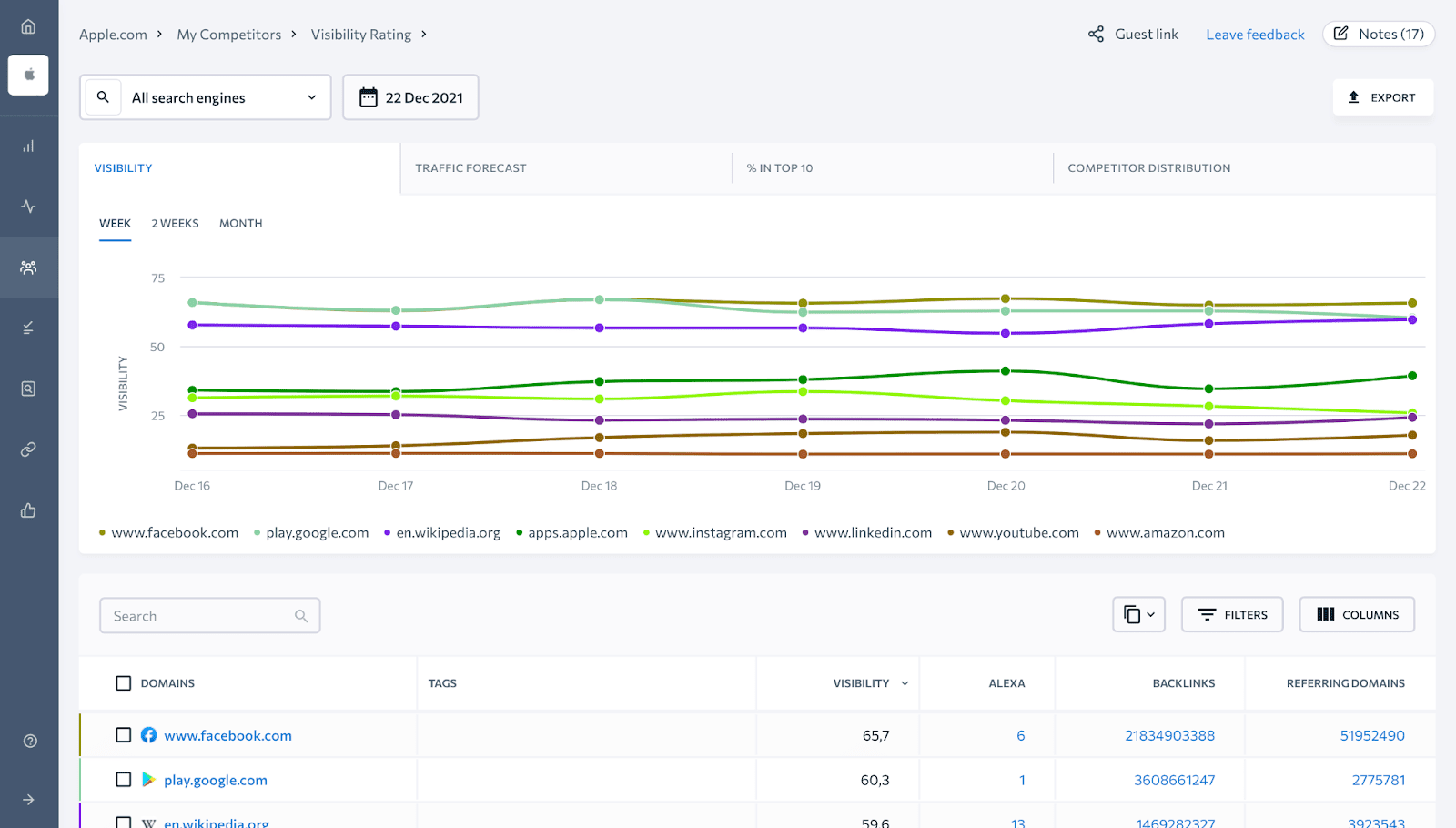The width and height of the screenshot is (1456, 828).
Task: Click the calendar icon in date picker
Action: coord(368,97)
